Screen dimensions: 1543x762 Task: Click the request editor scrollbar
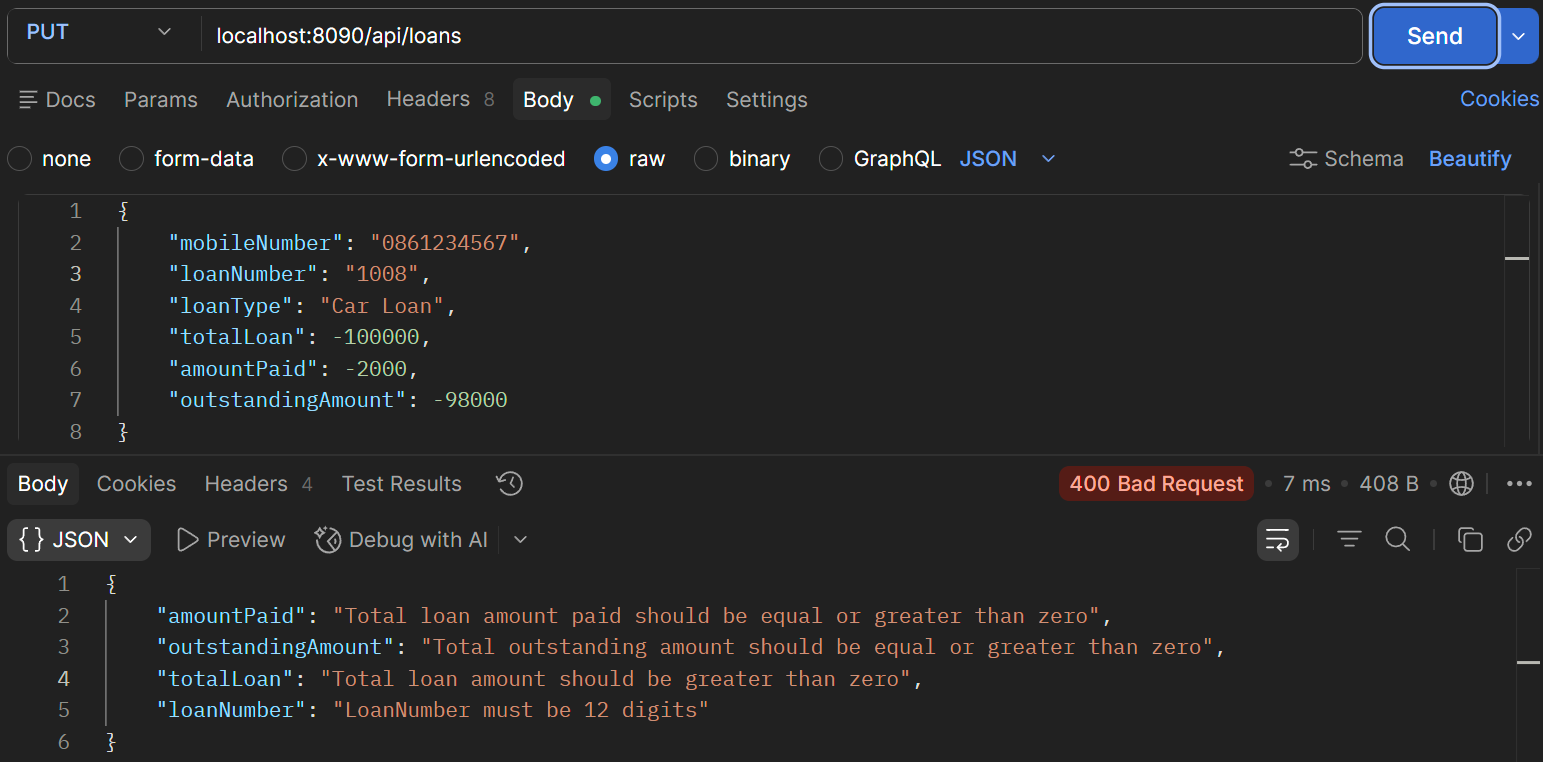point(1517,320)
